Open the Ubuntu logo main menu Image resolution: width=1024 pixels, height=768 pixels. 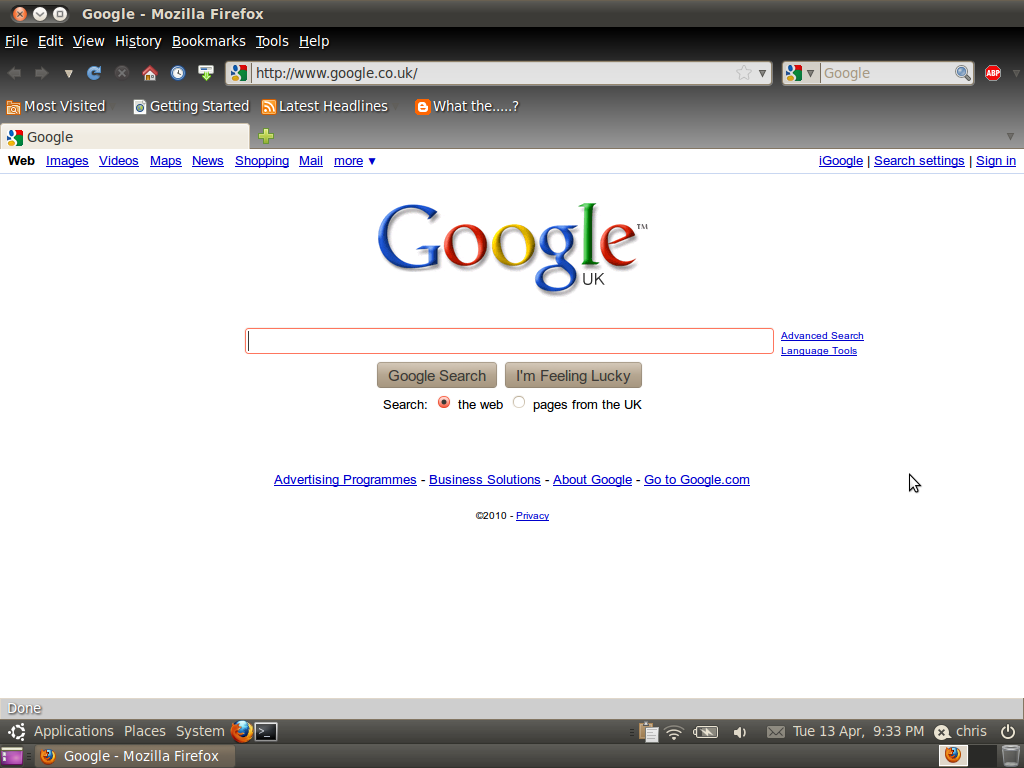(17, 731)
